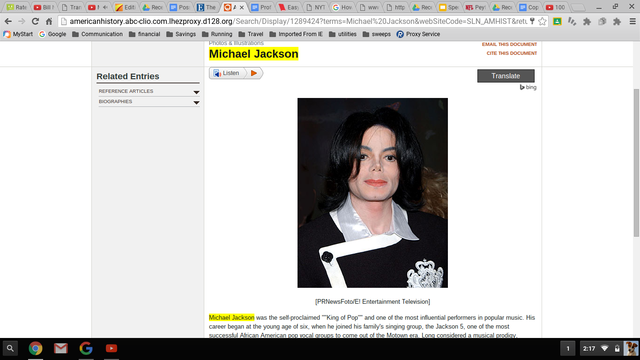
Task: Click the Related Entries heading
Action: [128, 76]
